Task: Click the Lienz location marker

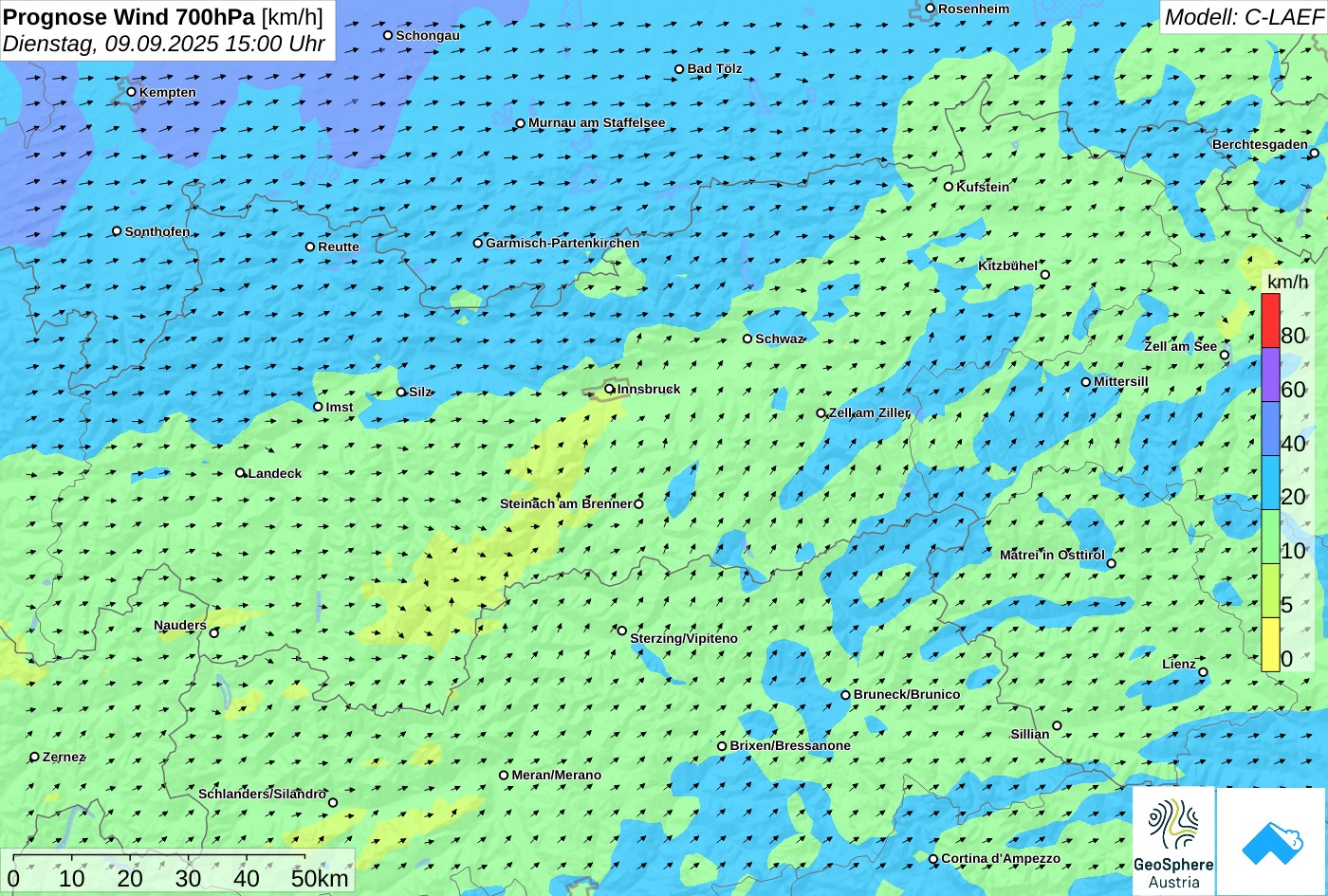Action: pos(1203,672)
